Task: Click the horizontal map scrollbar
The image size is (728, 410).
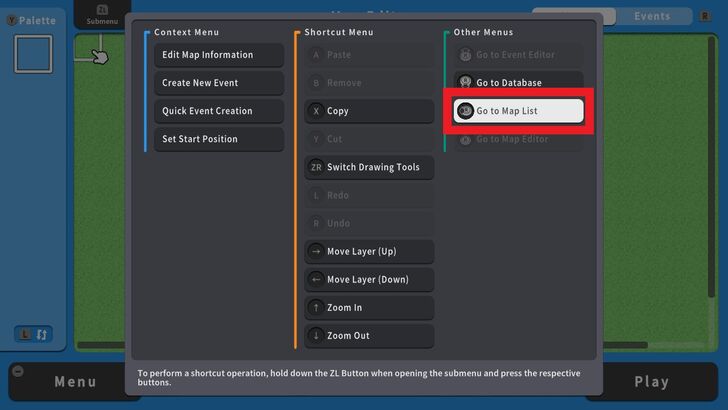Action: pyautogui.click(x=100, y=346)
